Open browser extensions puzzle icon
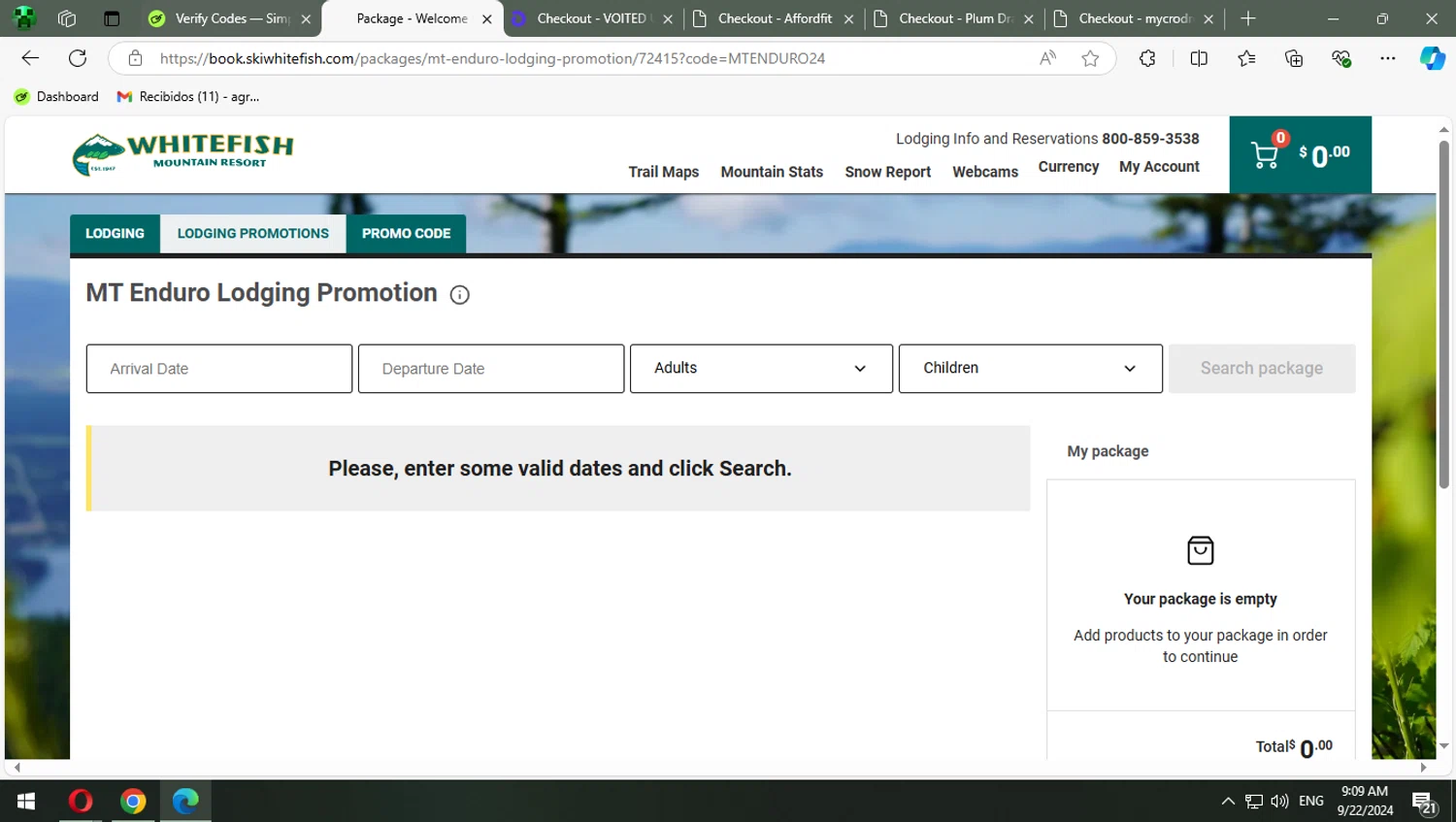 tap(1147, 58)
